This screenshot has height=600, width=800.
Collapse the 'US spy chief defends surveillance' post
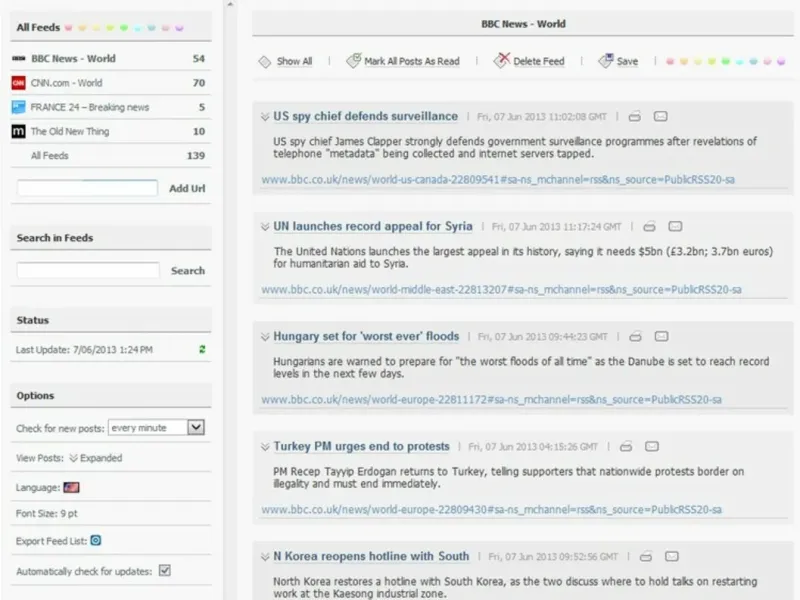[265, 117]
